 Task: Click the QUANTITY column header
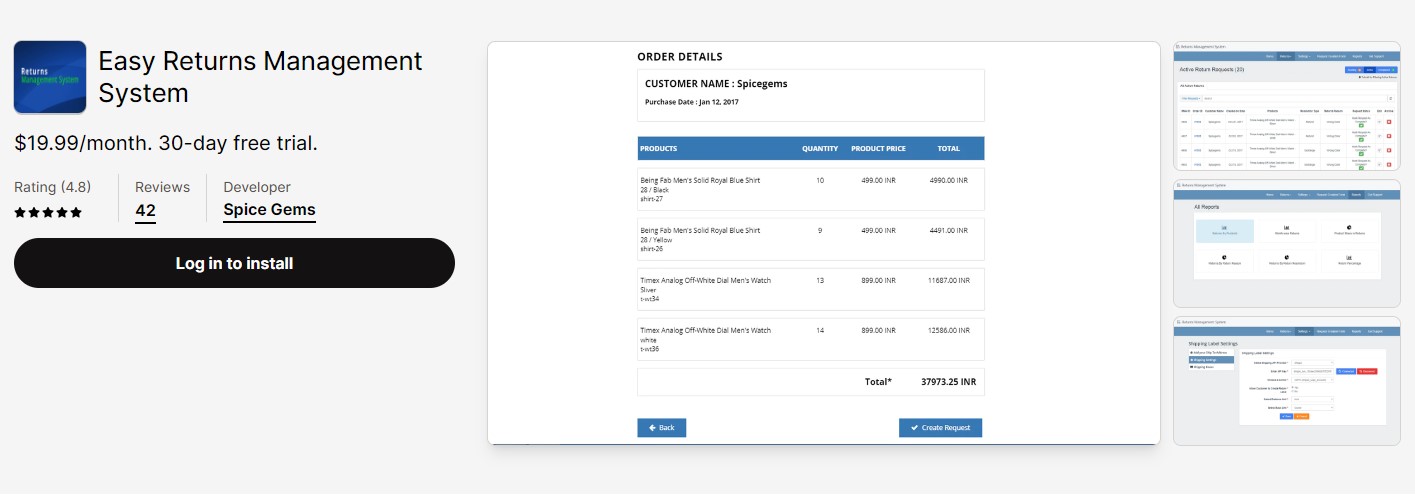(x=820, y=149)
